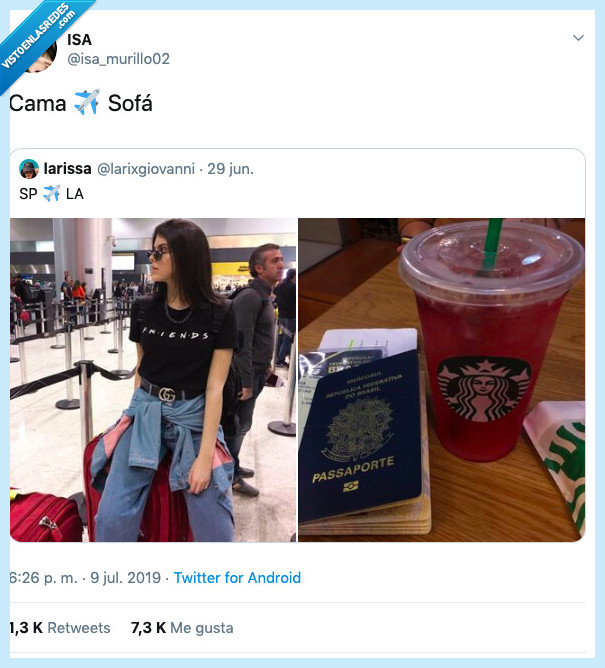Image resolution: width=605 pixels, height=668 pixels.
Task: Click the ISA display name
Action: point(79,40)
